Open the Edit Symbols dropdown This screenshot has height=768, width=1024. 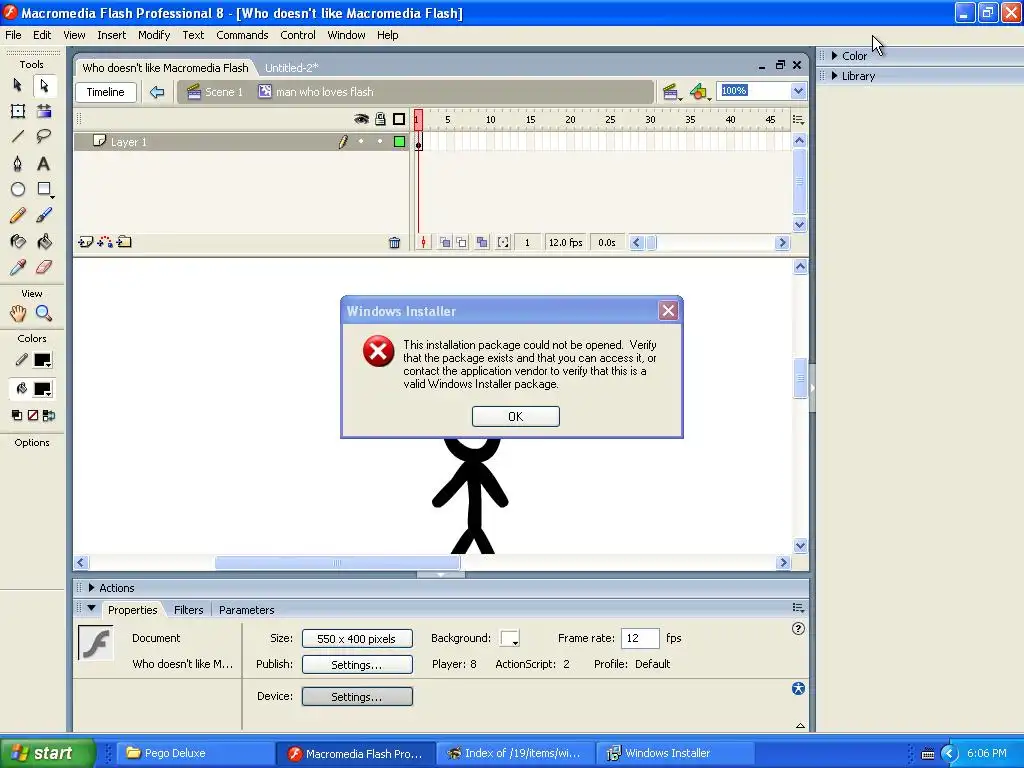click(x=700, y=92)
